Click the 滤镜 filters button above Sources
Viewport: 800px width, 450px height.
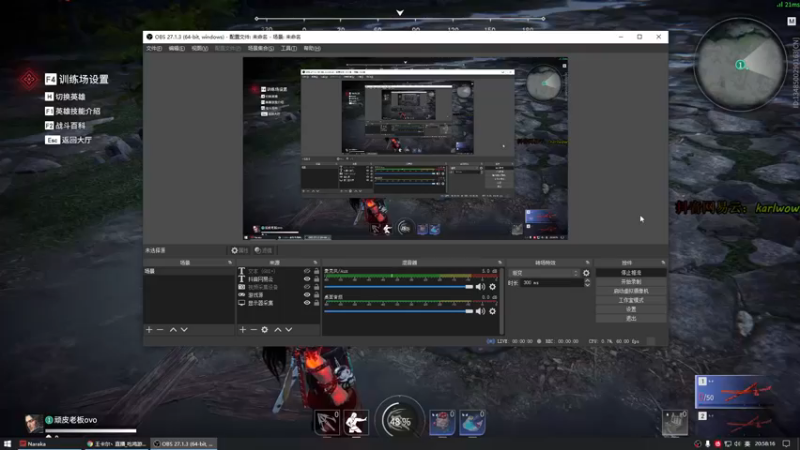coord(263,251)
